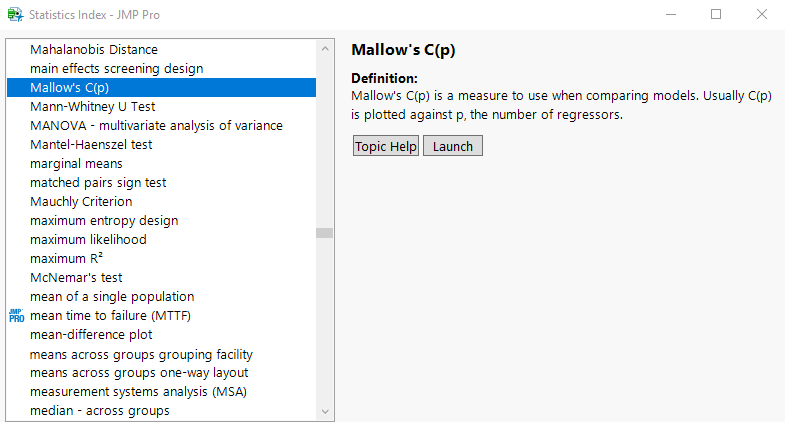Pick the mean-difference plot entry

click(91, 334)
